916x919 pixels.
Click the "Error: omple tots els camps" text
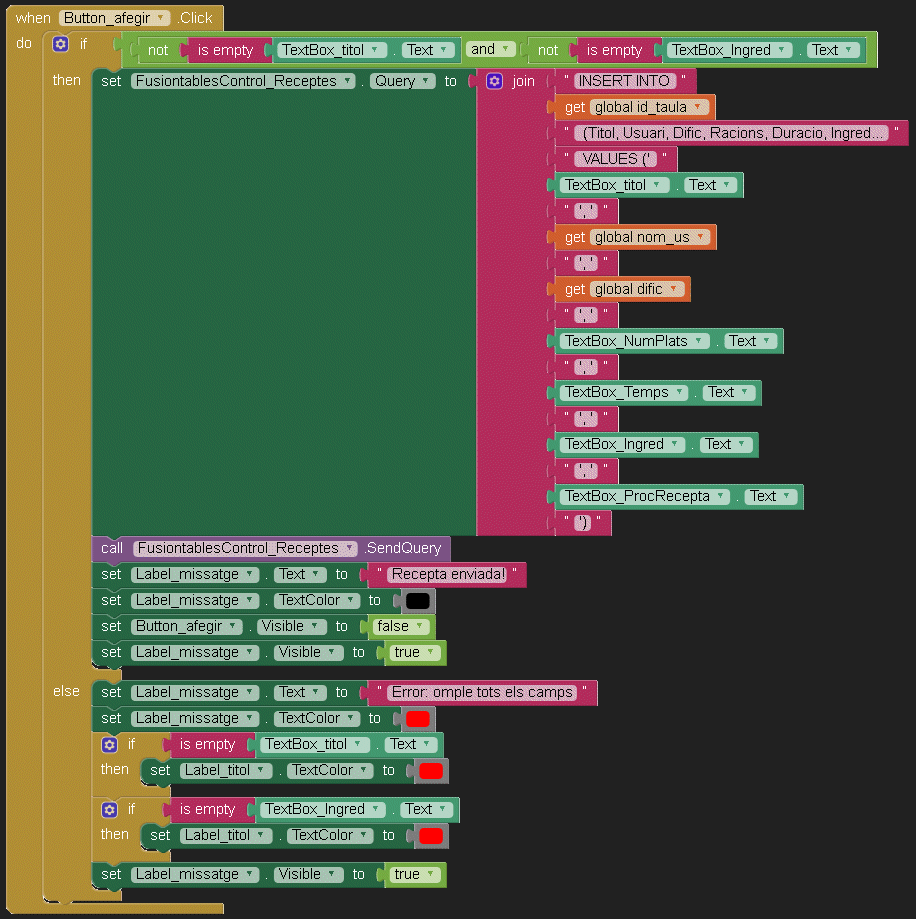click(x=482, y=692)
